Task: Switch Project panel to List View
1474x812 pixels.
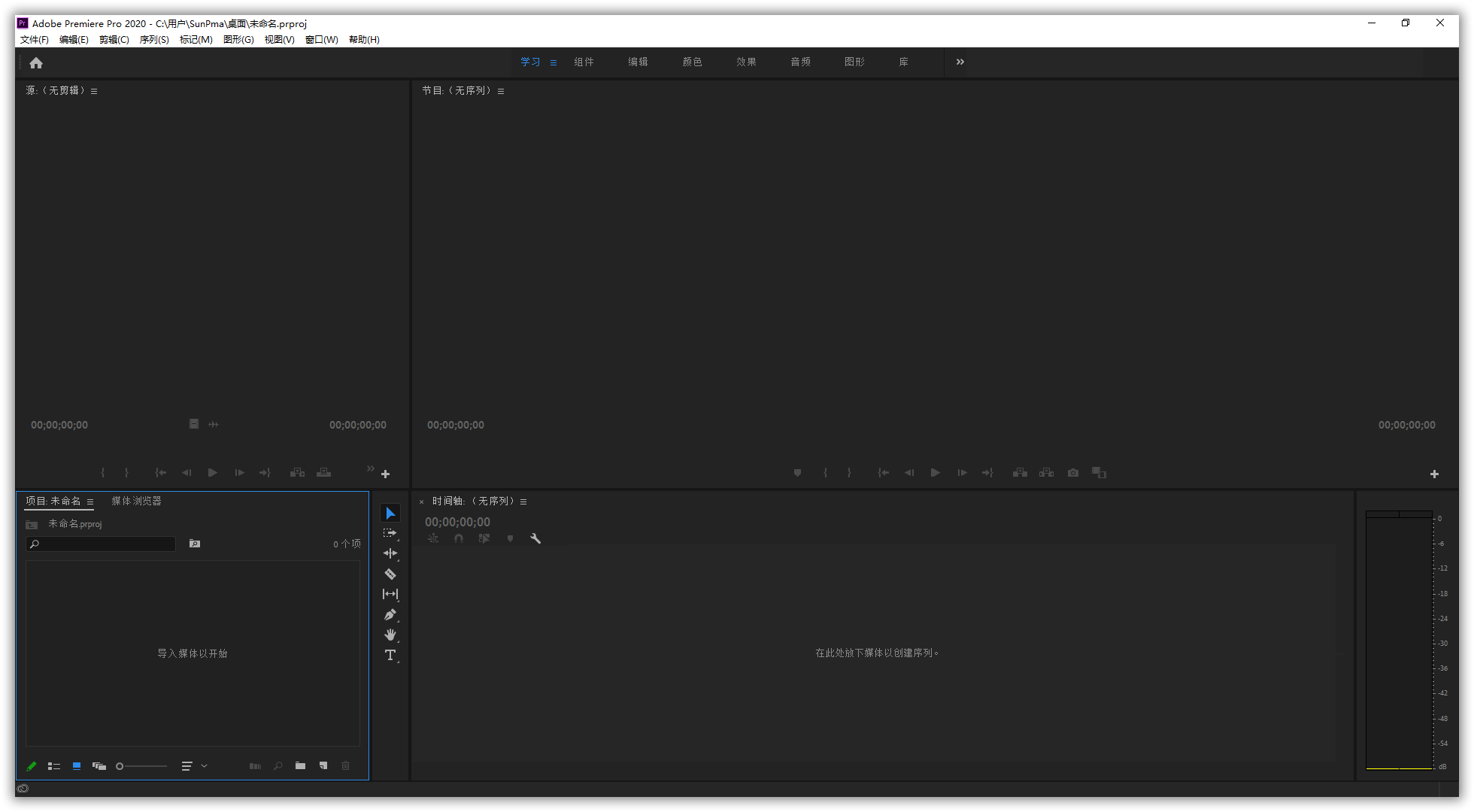Action: 54,766
